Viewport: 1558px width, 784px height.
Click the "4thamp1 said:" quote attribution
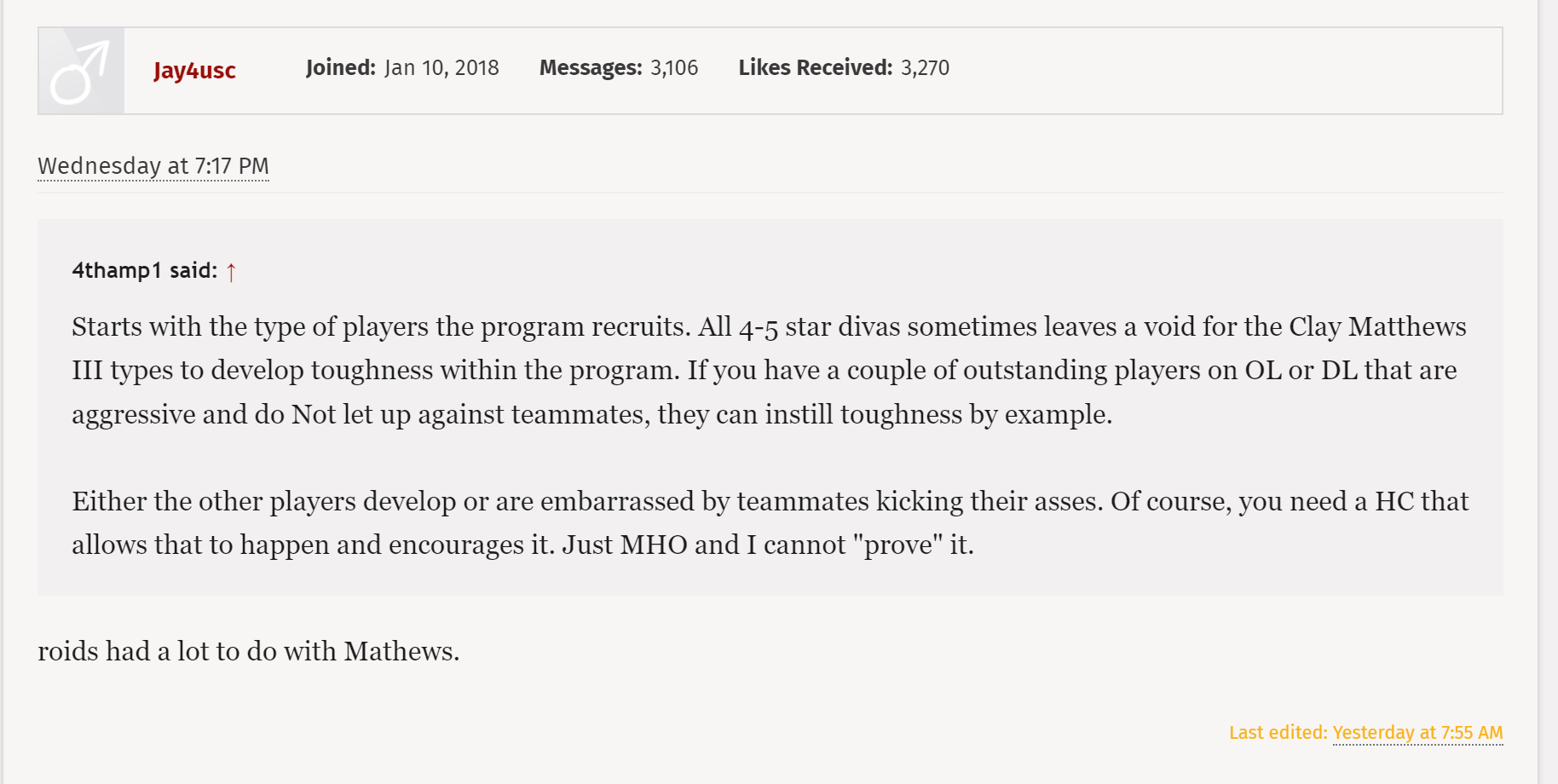[144, 271]
